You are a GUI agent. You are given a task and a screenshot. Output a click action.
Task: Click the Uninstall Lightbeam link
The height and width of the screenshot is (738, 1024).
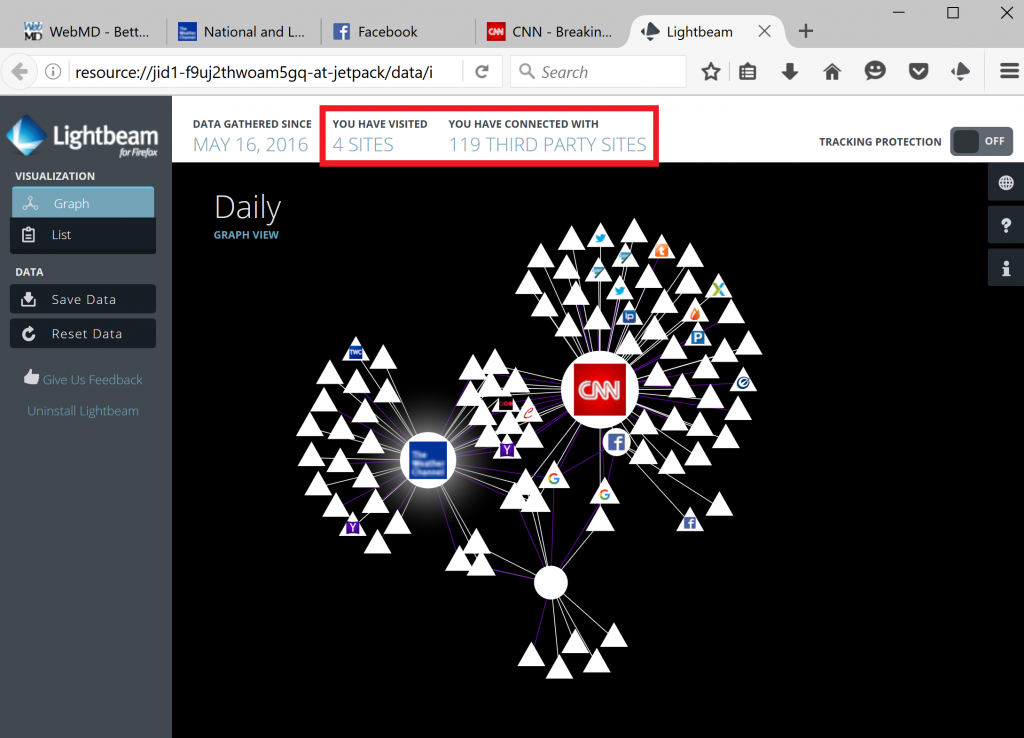(83, 411)
